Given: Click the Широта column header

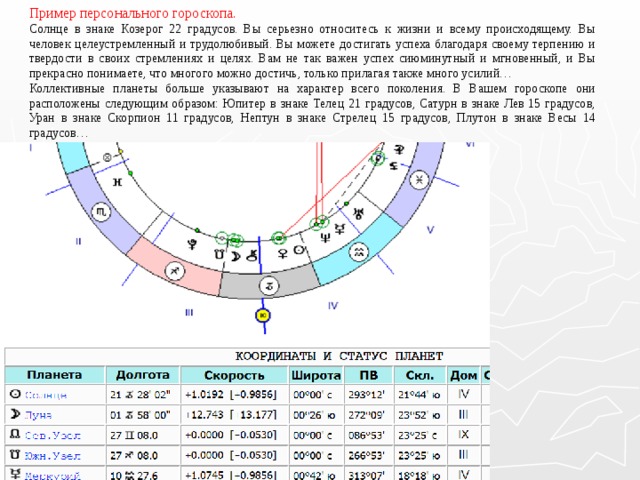Looking at the screenshot, I should [x=316, y=375].
